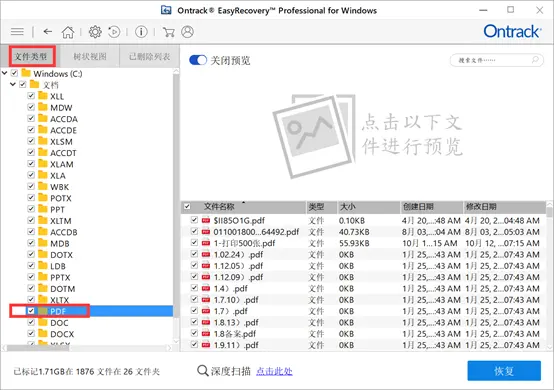Click PDF icon of 1.8备案.pdf

(206, 333)
